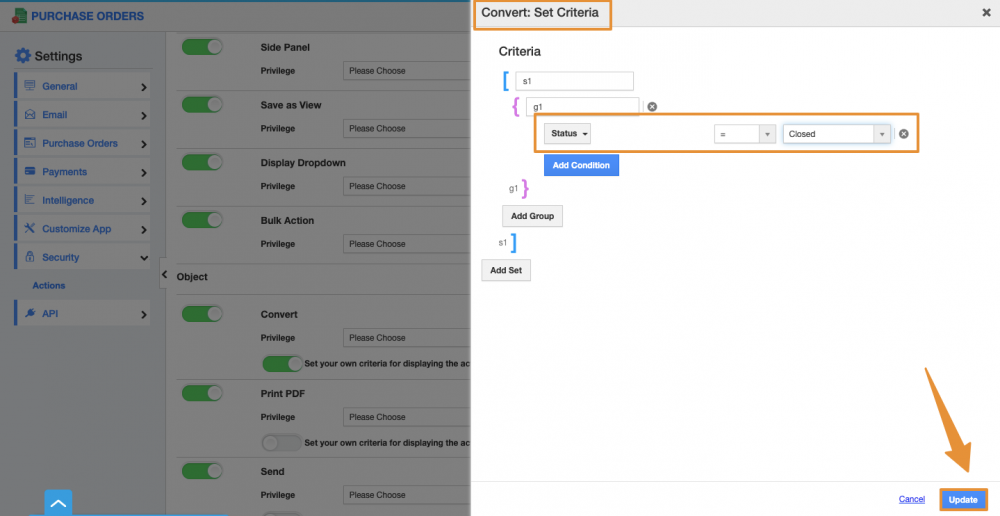Screen dimensions: 1000x516
Task: Select Customize App in settings menu
Action: coord(82,229)
